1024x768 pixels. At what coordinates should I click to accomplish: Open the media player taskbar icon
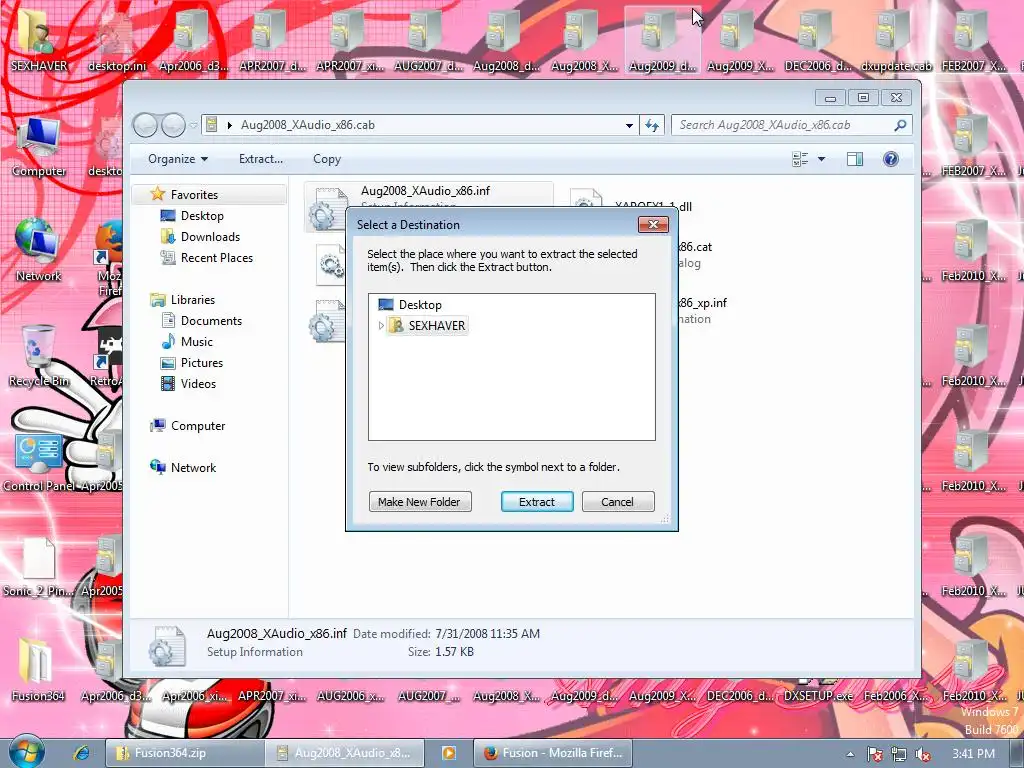coord(449,753)
